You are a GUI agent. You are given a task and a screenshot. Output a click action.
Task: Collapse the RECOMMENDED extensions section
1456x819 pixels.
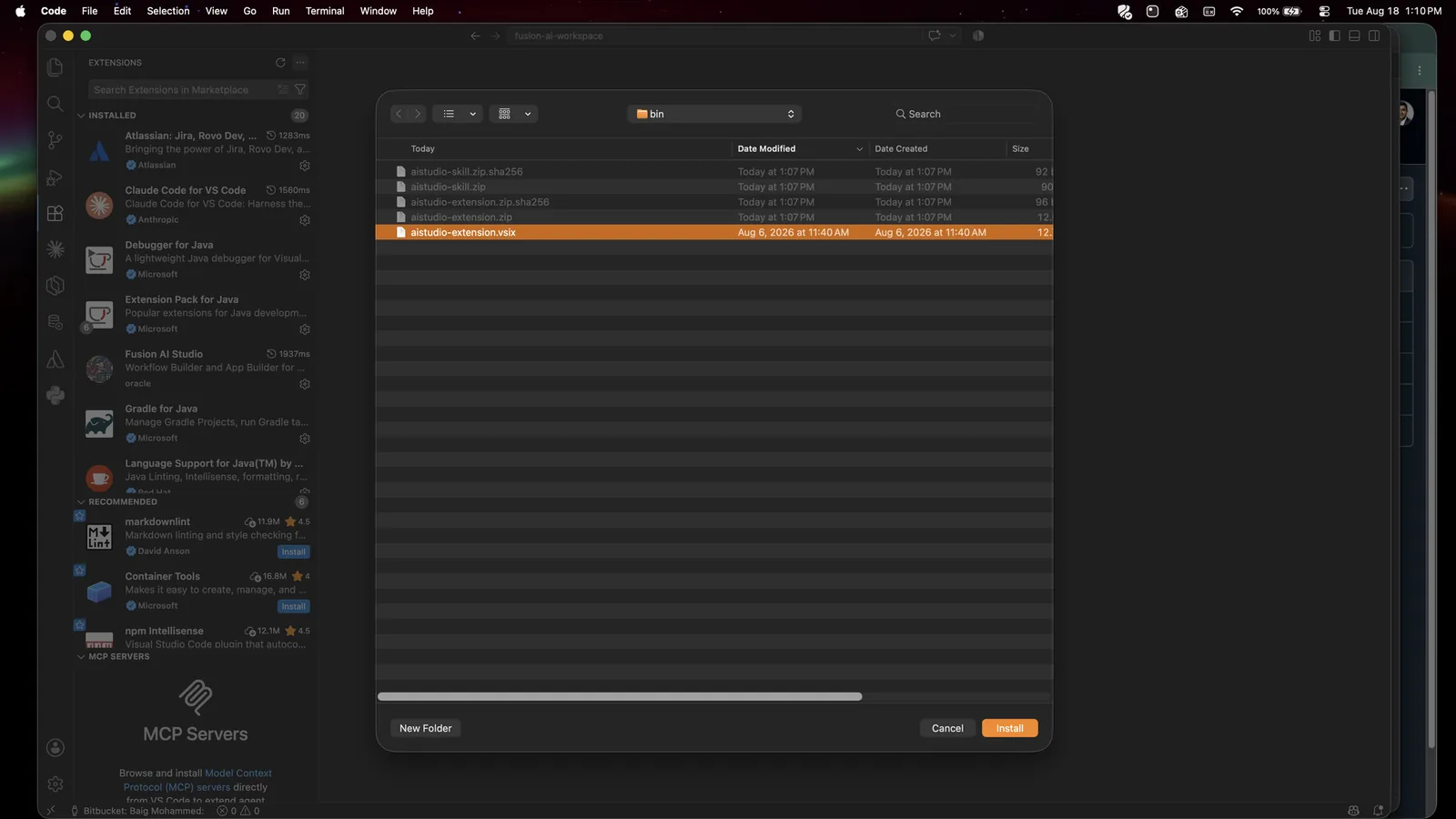click(x=81, y=502)
